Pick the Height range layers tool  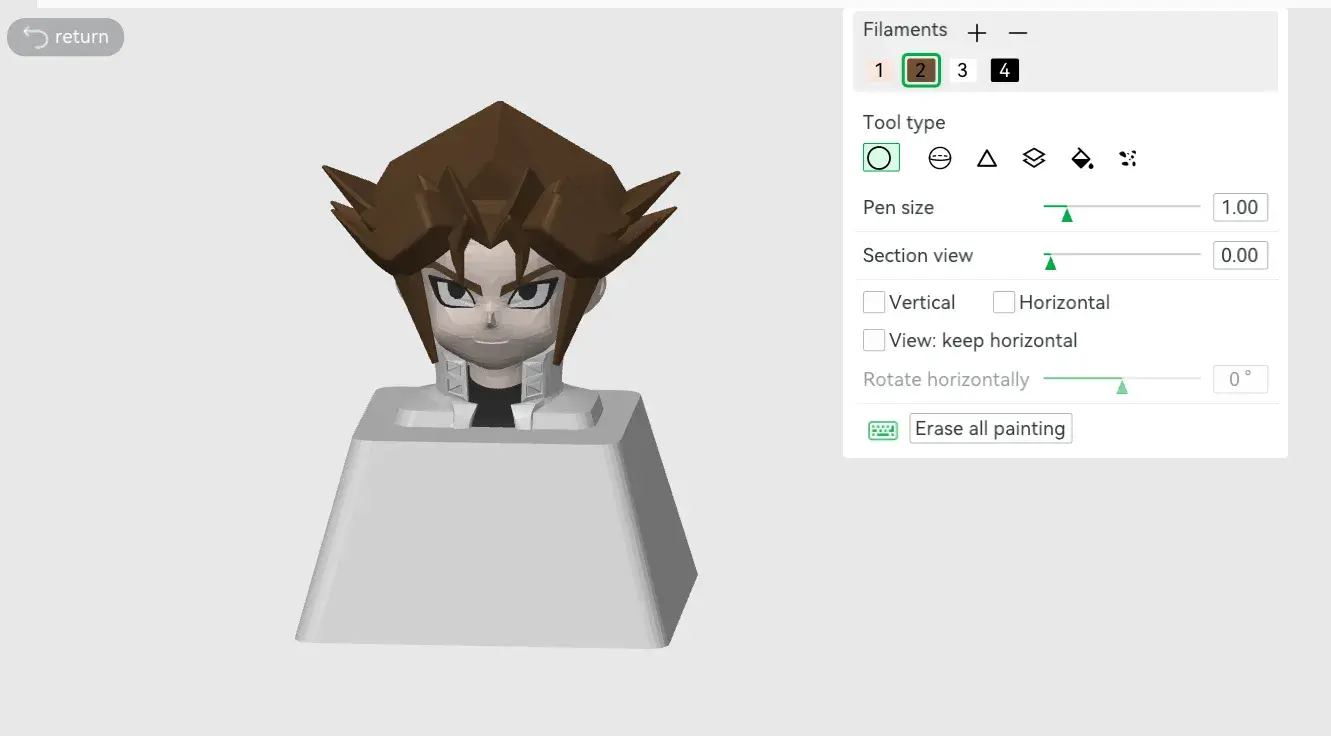1034,158
